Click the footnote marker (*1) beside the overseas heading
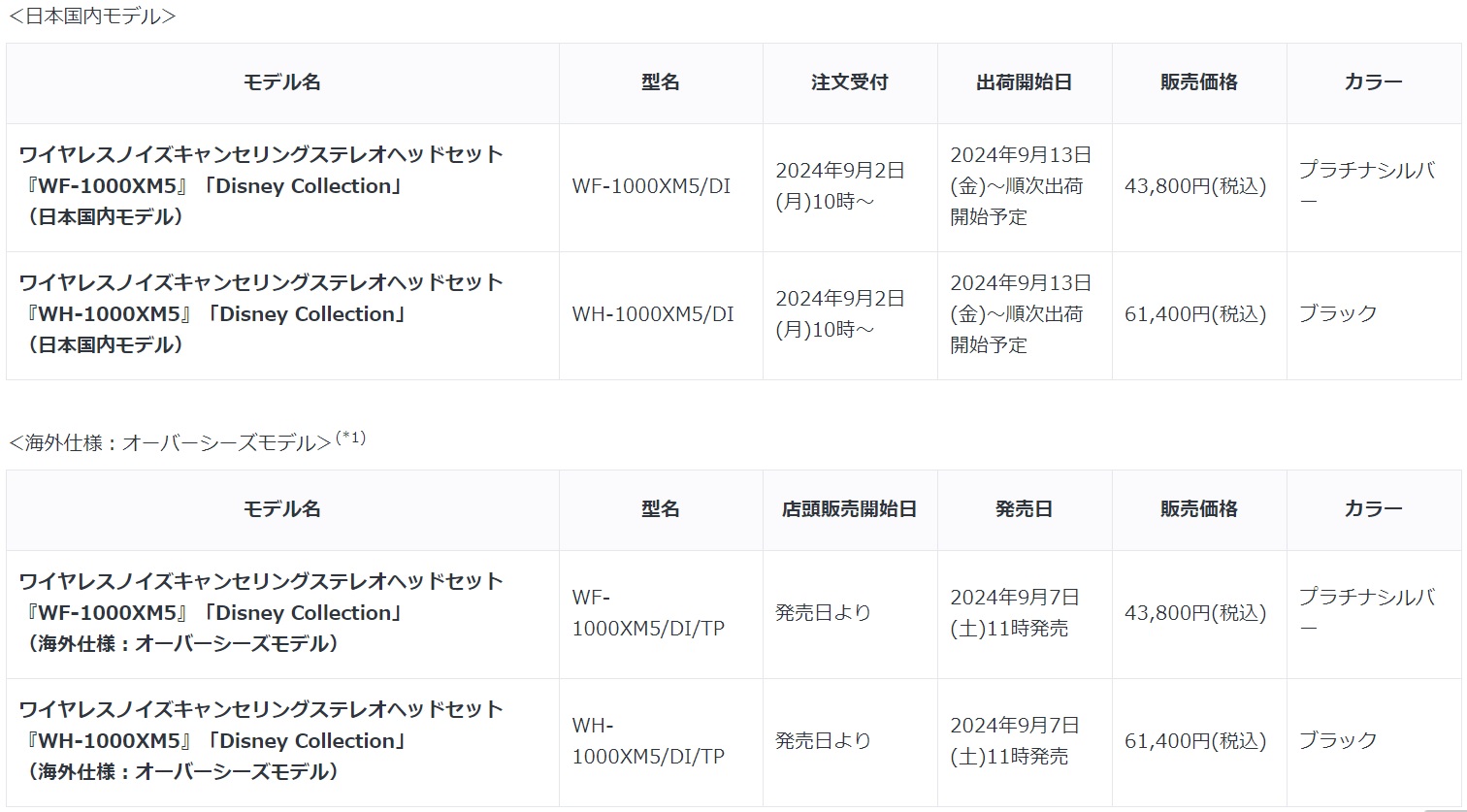Viewport: 1467px width, 812px height. click(350, 438)
